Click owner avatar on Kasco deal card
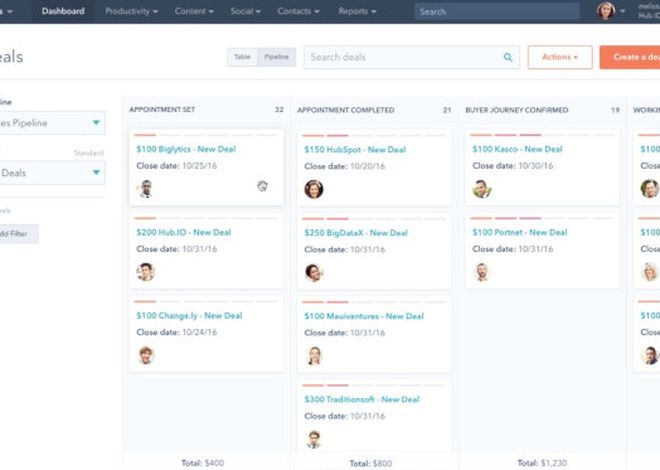The image size is (660, 470). [x=482, y=189]
